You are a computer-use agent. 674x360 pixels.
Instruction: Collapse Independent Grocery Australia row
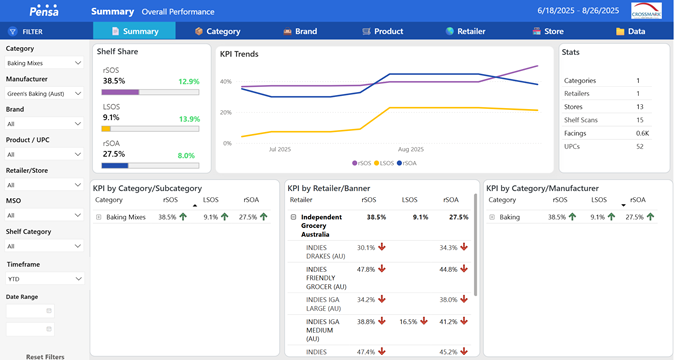point(294,217)
